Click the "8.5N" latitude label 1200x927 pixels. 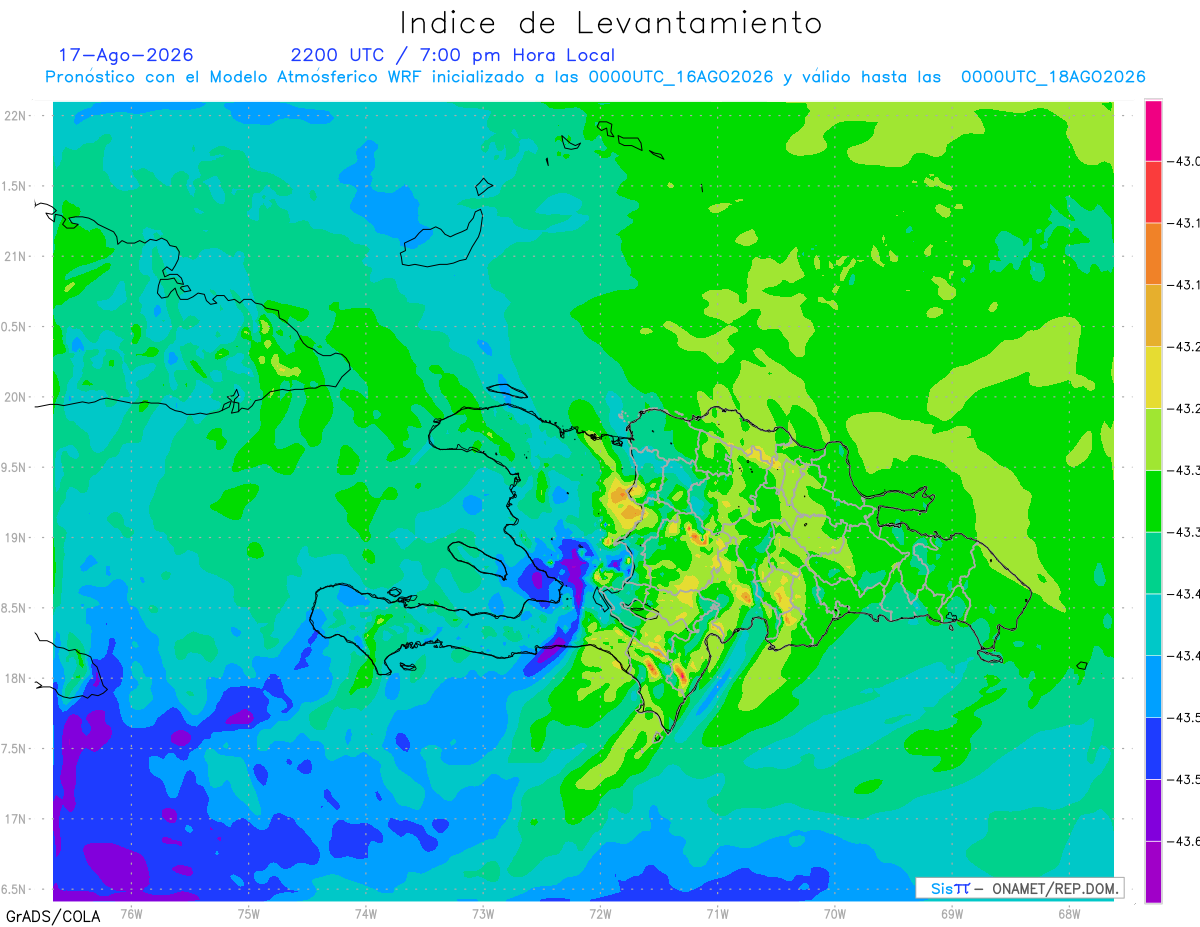pyautogui.click(x=15, y=608)
